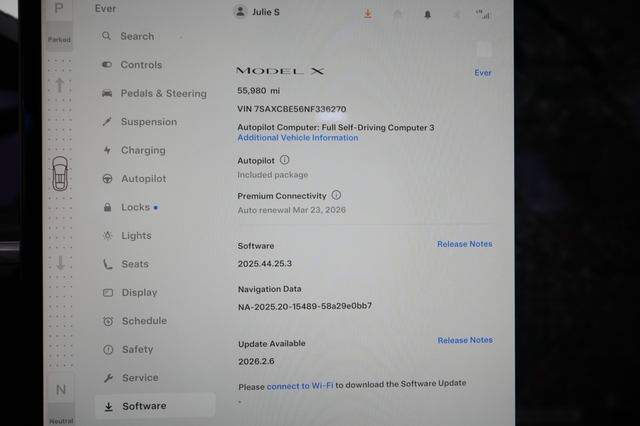Show Autopilot package info icon

tap(284, 160)
